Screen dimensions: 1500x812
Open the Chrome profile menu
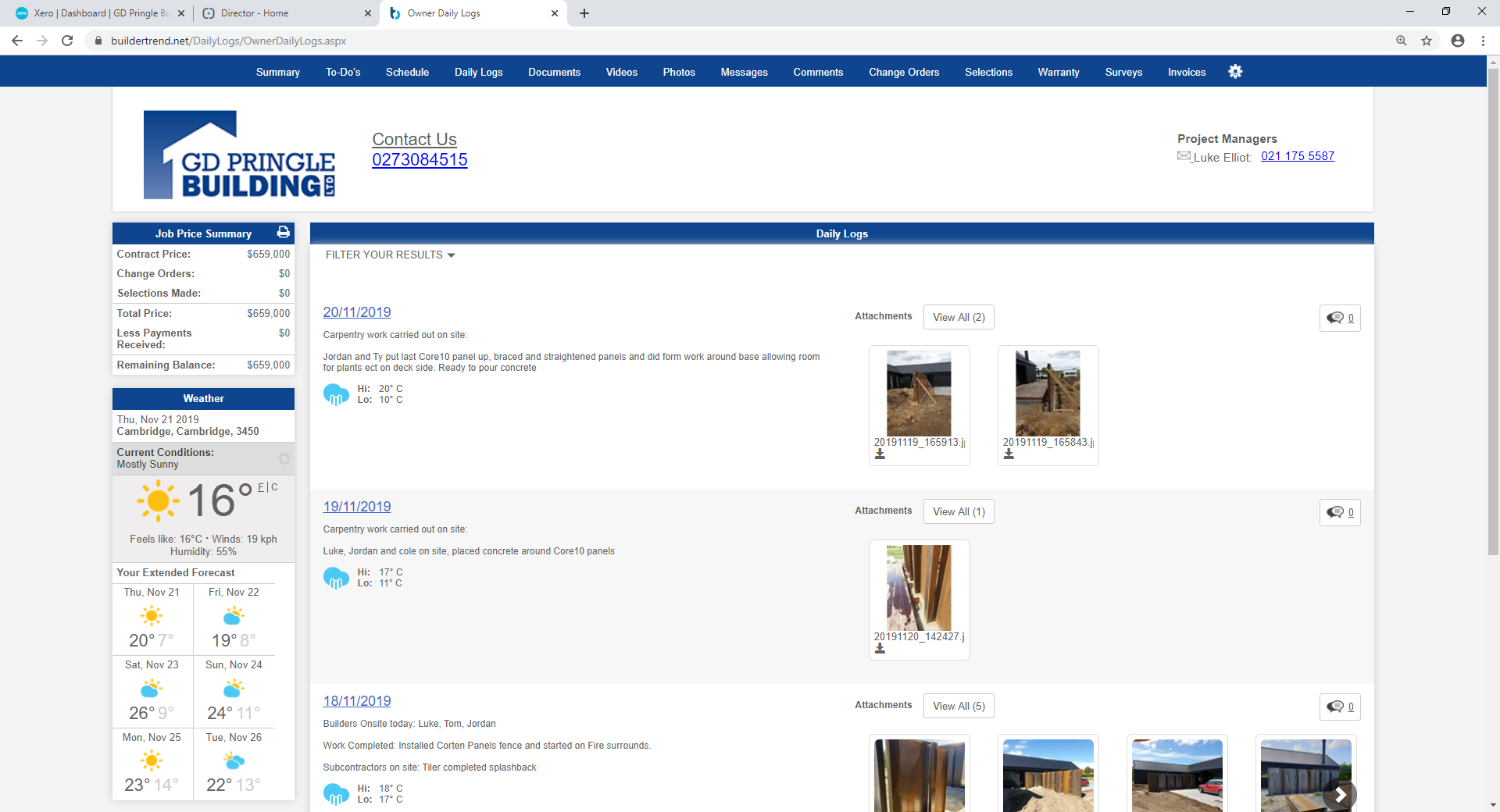click(1458, 41)
